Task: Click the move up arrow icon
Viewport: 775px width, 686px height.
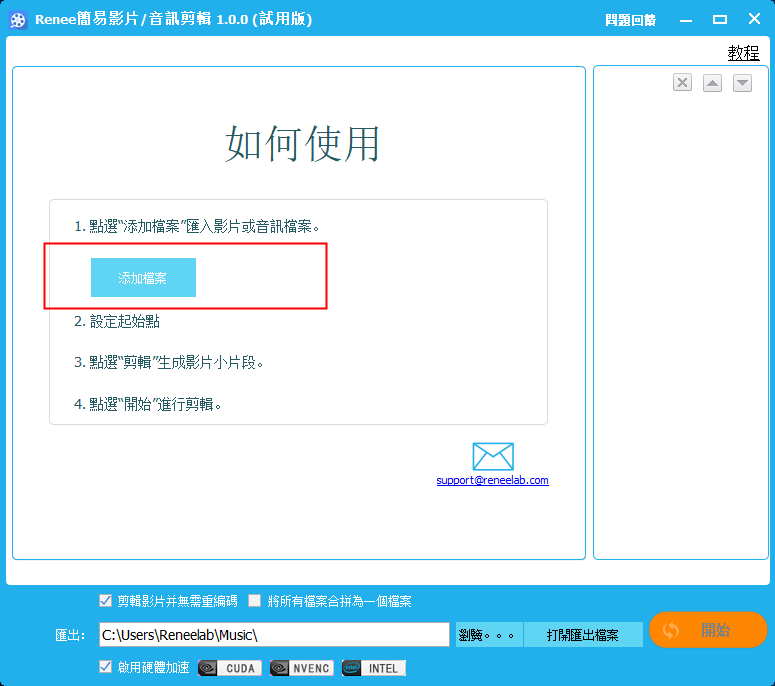Action: (x=712, y=83)
